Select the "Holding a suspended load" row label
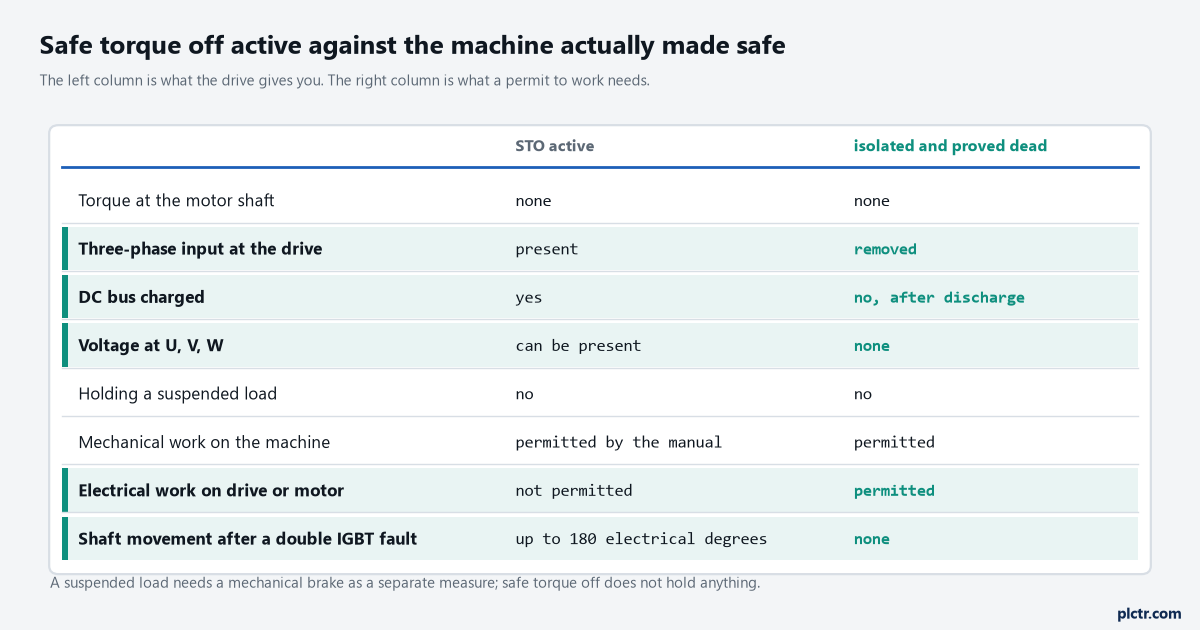The width and height of the screenshot is (1200, 630). pyautogui.click(x=178, y=394)
